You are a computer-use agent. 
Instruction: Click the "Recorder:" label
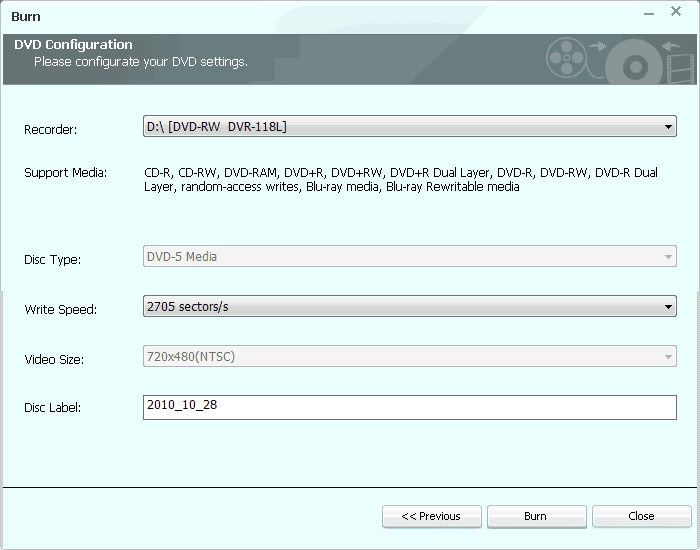pyautogui.click(x=50, y=130)
